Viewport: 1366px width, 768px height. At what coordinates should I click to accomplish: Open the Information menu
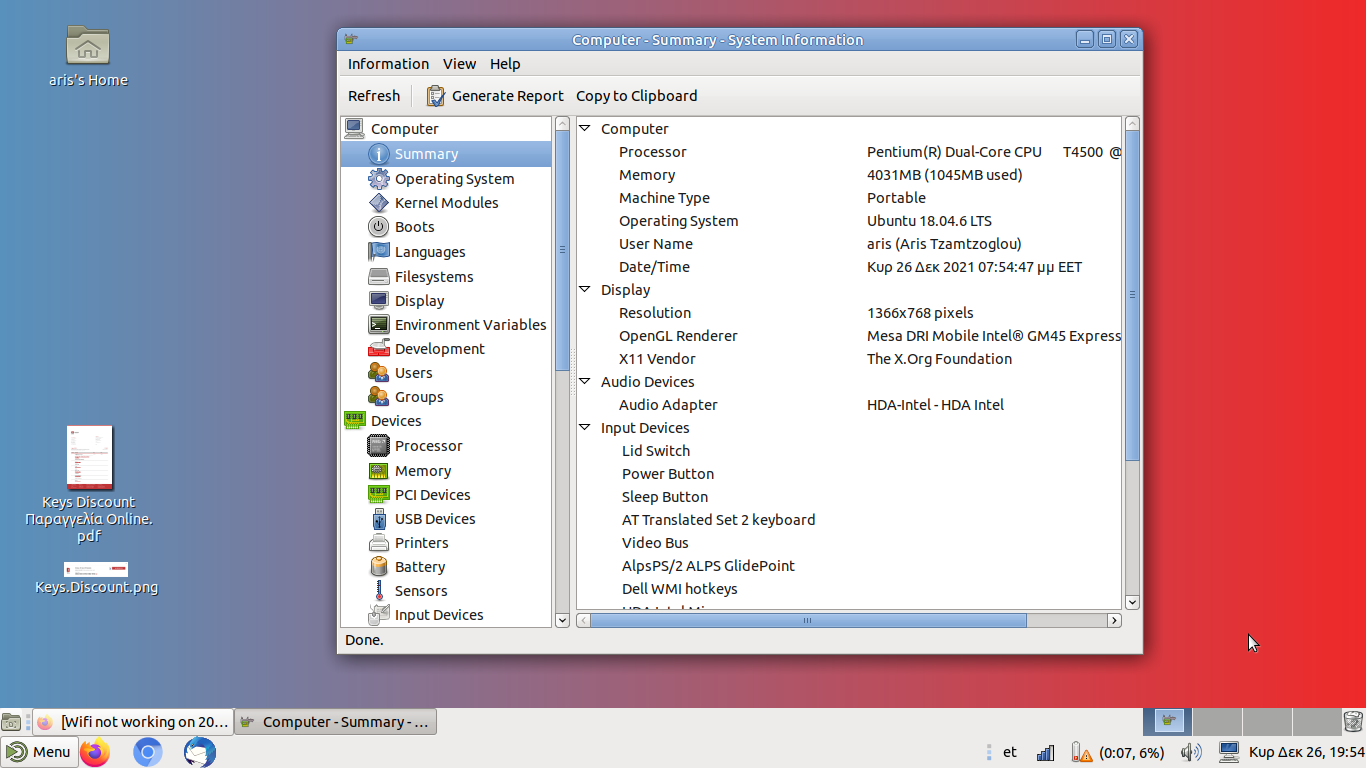click(x=388, y=64)
